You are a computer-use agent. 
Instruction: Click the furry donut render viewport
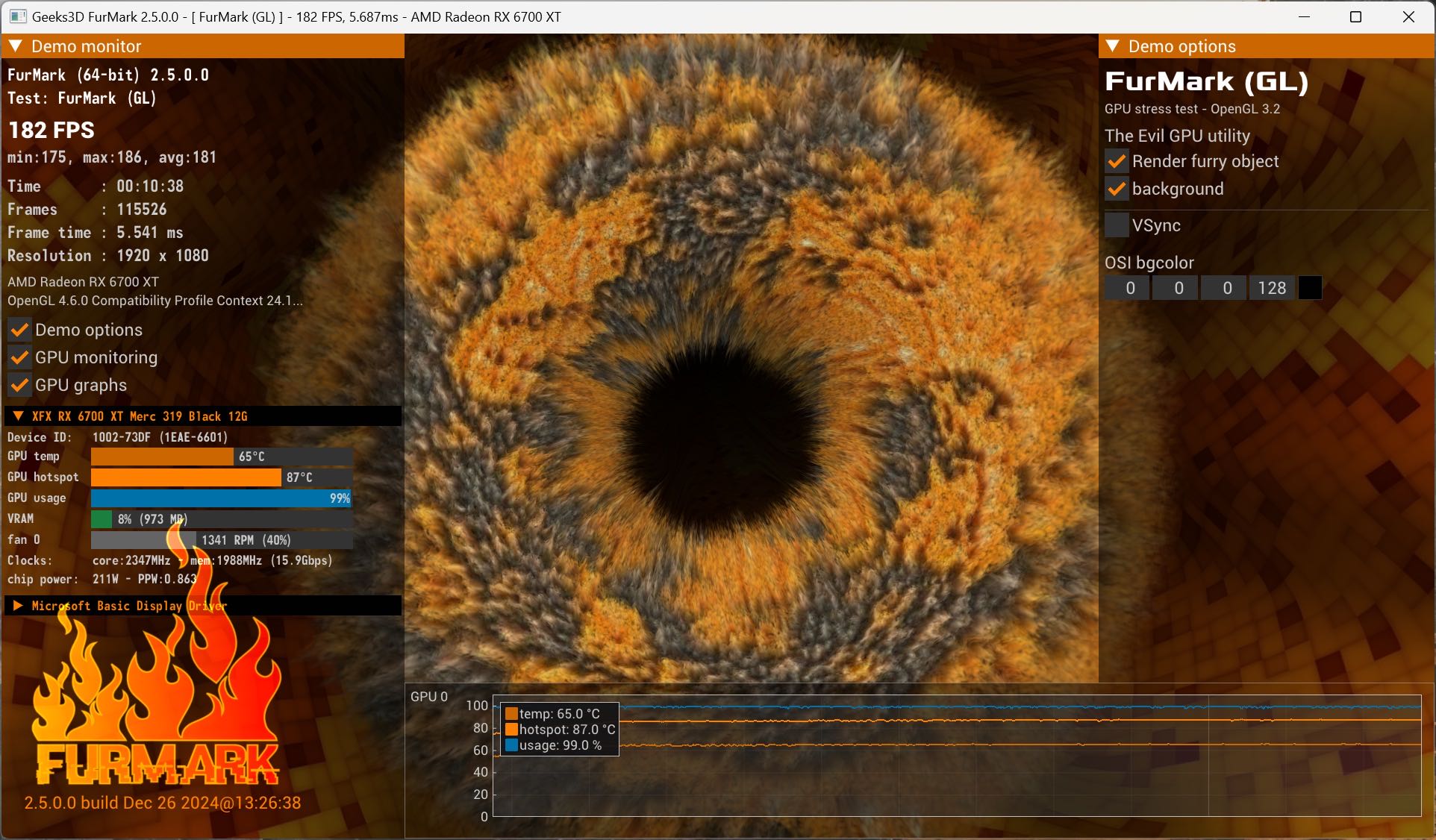click(x=751, y=358)
